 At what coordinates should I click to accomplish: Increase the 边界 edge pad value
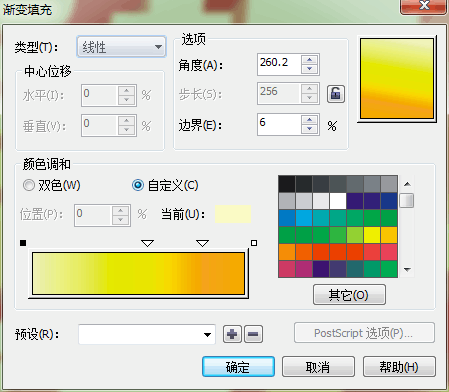pos(310,120)
